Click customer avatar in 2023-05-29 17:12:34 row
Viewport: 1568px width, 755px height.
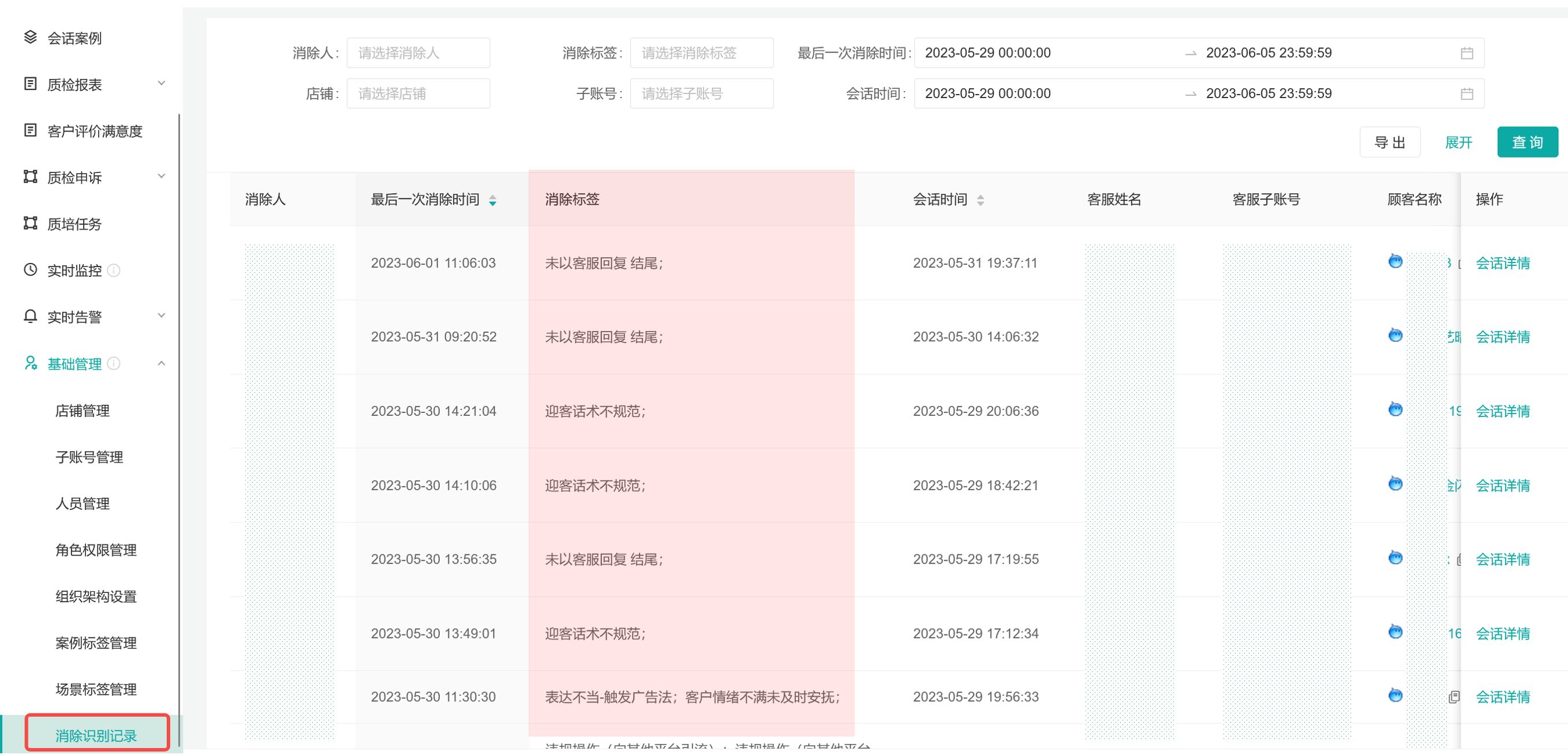(x=1395, y=632)
